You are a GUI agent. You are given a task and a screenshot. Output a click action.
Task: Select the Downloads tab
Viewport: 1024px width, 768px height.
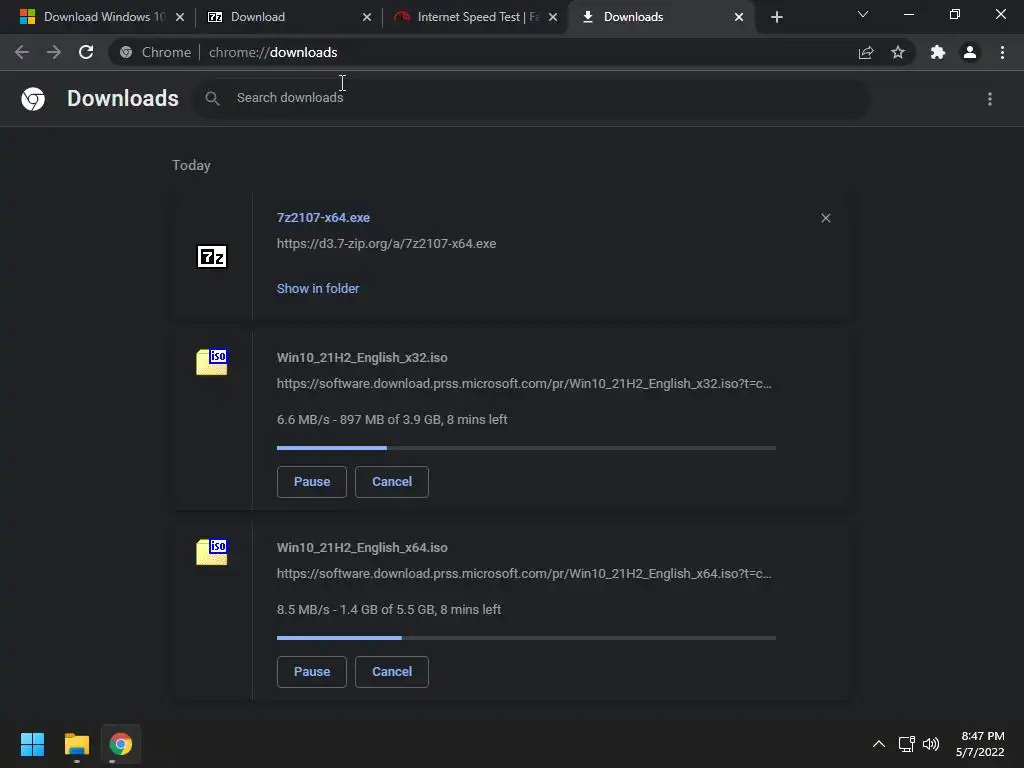[660, 17]
